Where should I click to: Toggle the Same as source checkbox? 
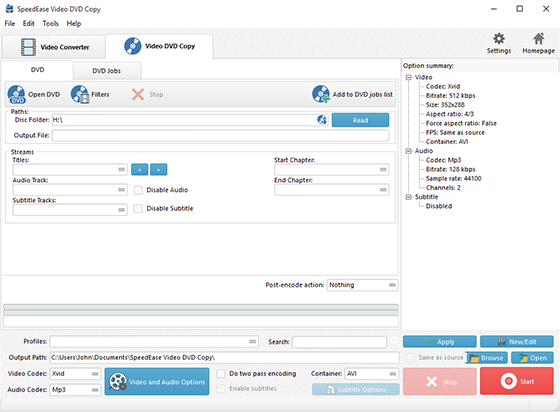click(410, 357)
